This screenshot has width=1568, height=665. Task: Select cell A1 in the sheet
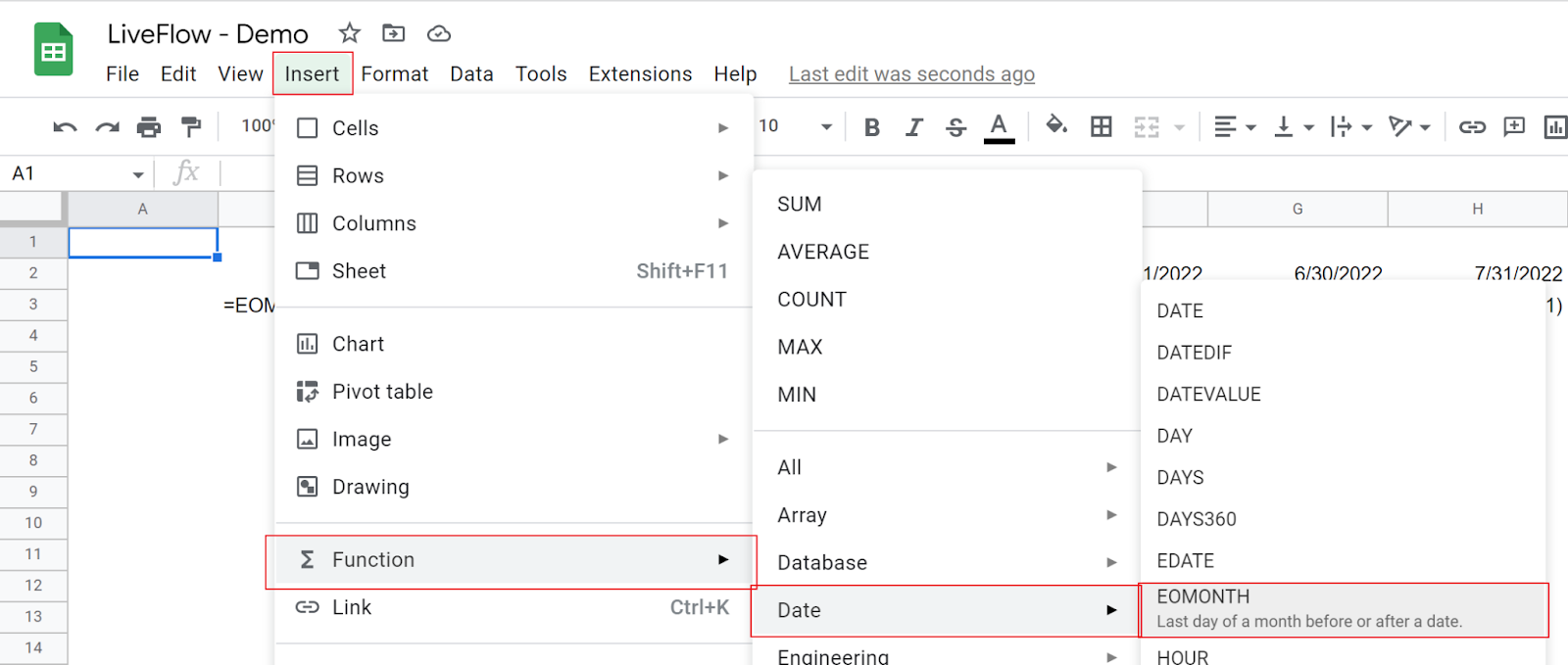click(143, 243)
